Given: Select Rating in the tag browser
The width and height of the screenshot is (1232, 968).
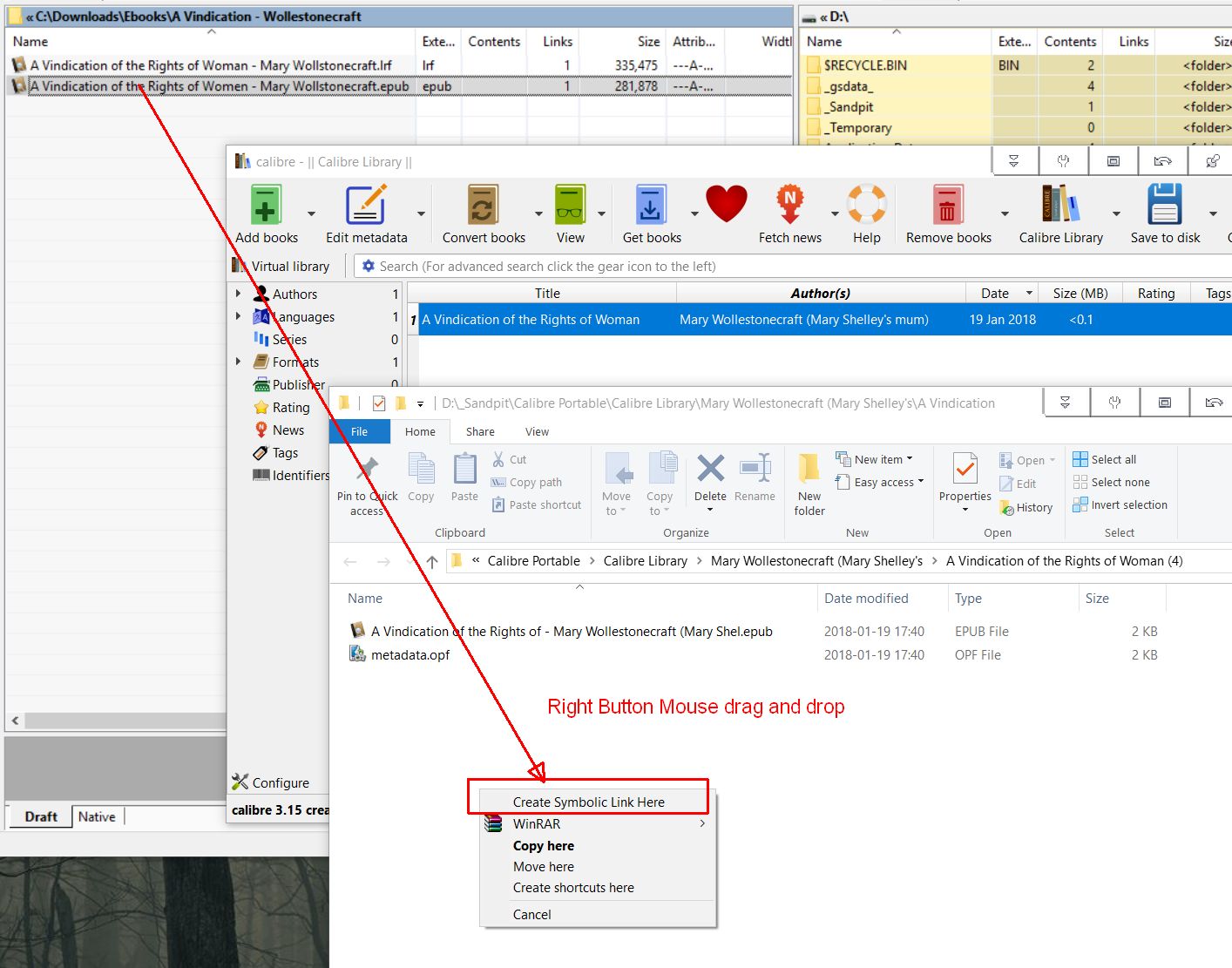Looking at the screenshot, I should 291,407.
